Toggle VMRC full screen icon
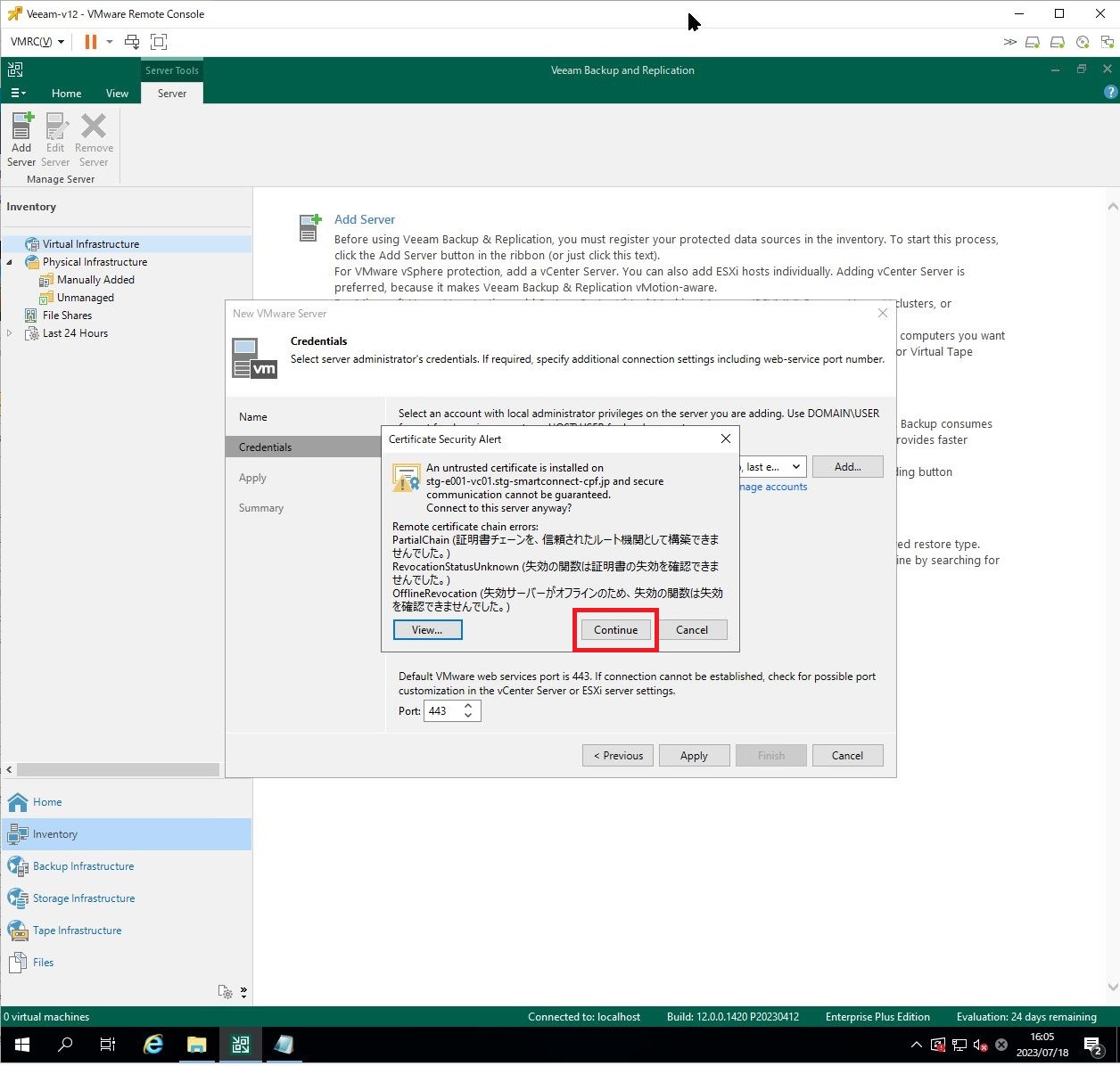Viewport: 1120px width, 1066px height. (159, 41)
